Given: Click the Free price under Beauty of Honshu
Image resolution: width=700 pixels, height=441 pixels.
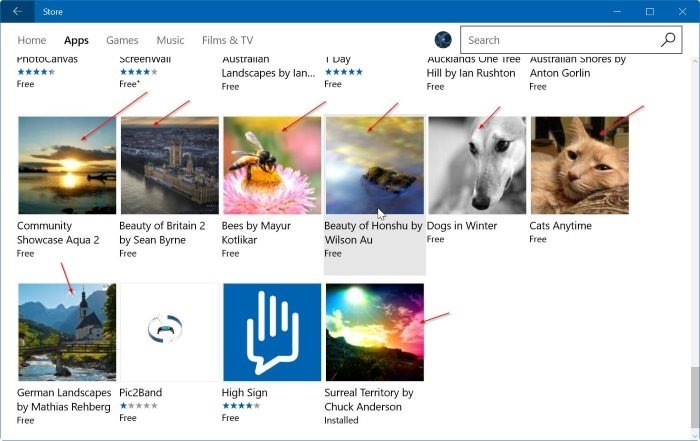Looking at the screenshot, I should [333, 254].
